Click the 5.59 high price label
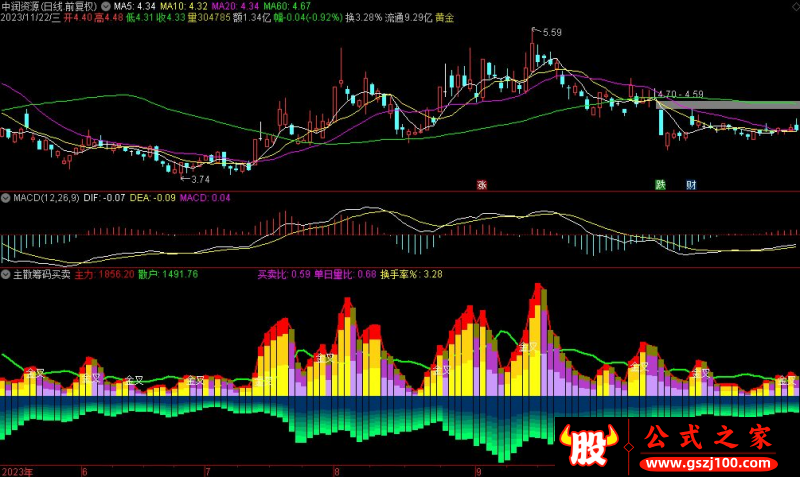 pyautogui.click(x=552, y=33)
